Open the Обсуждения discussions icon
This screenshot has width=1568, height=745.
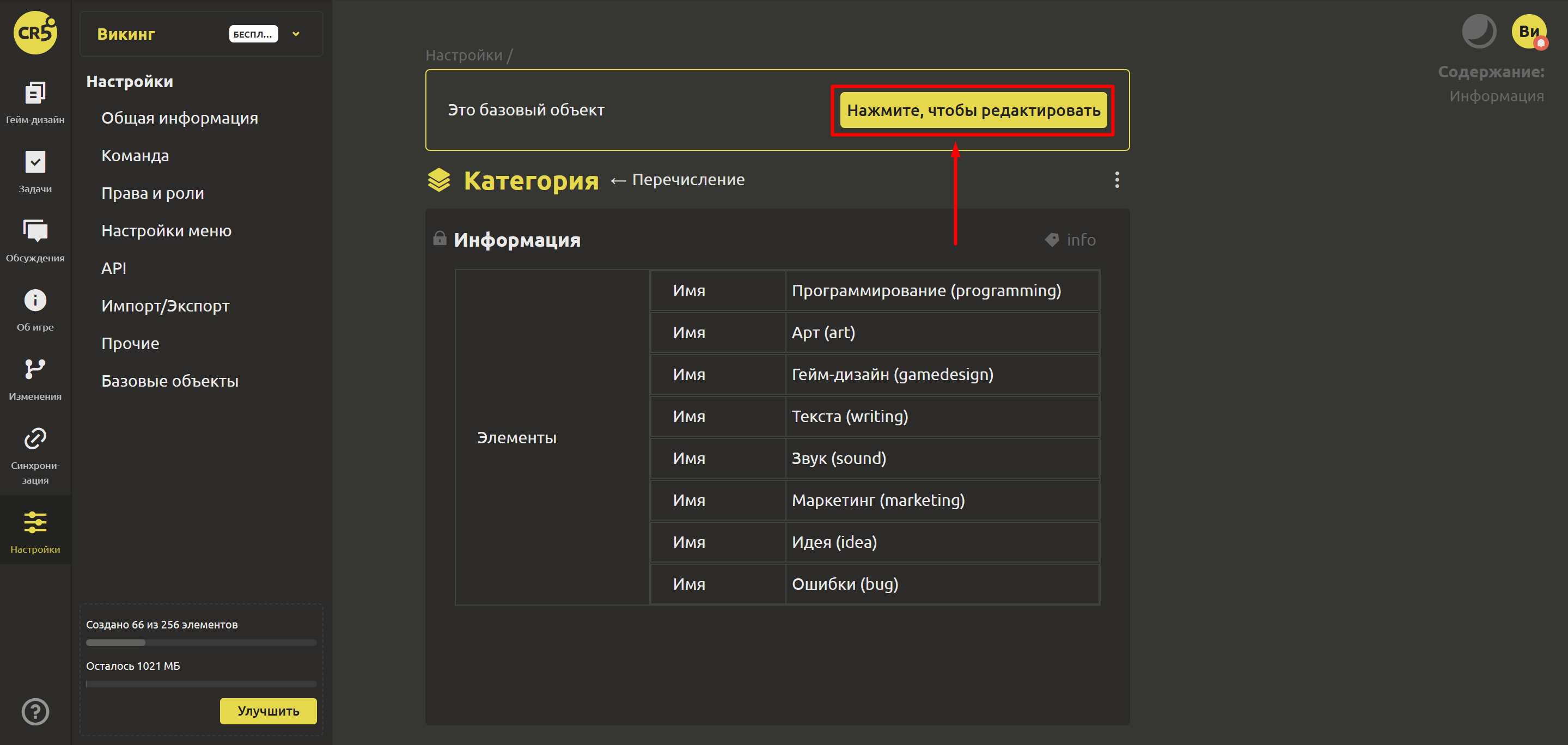35,231
